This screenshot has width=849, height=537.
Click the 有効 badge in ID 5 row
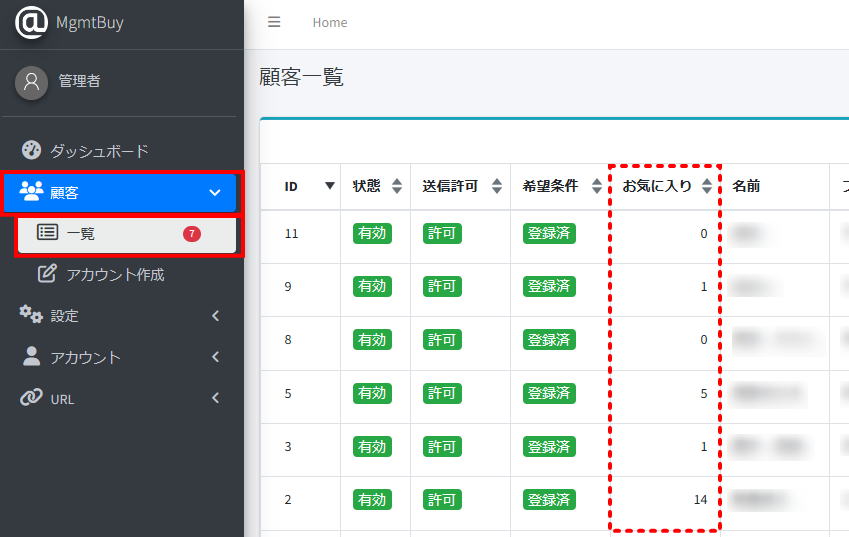[372, 393]
